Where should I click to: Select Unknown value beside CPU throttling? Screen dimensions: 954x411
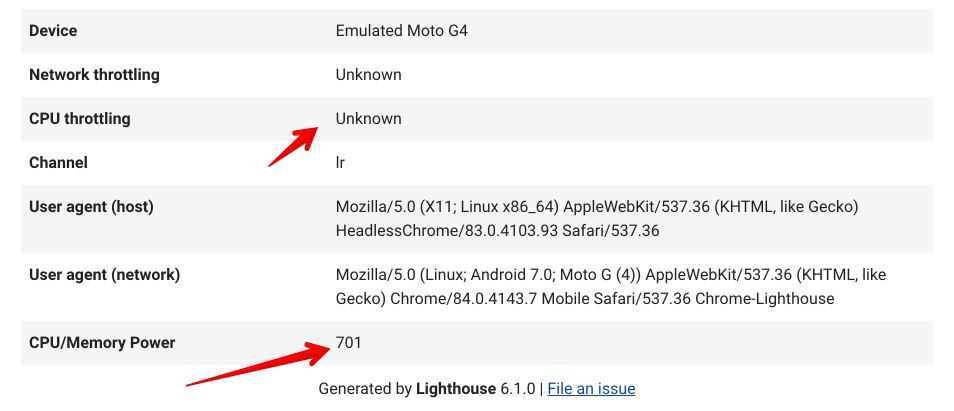point(369,118)
